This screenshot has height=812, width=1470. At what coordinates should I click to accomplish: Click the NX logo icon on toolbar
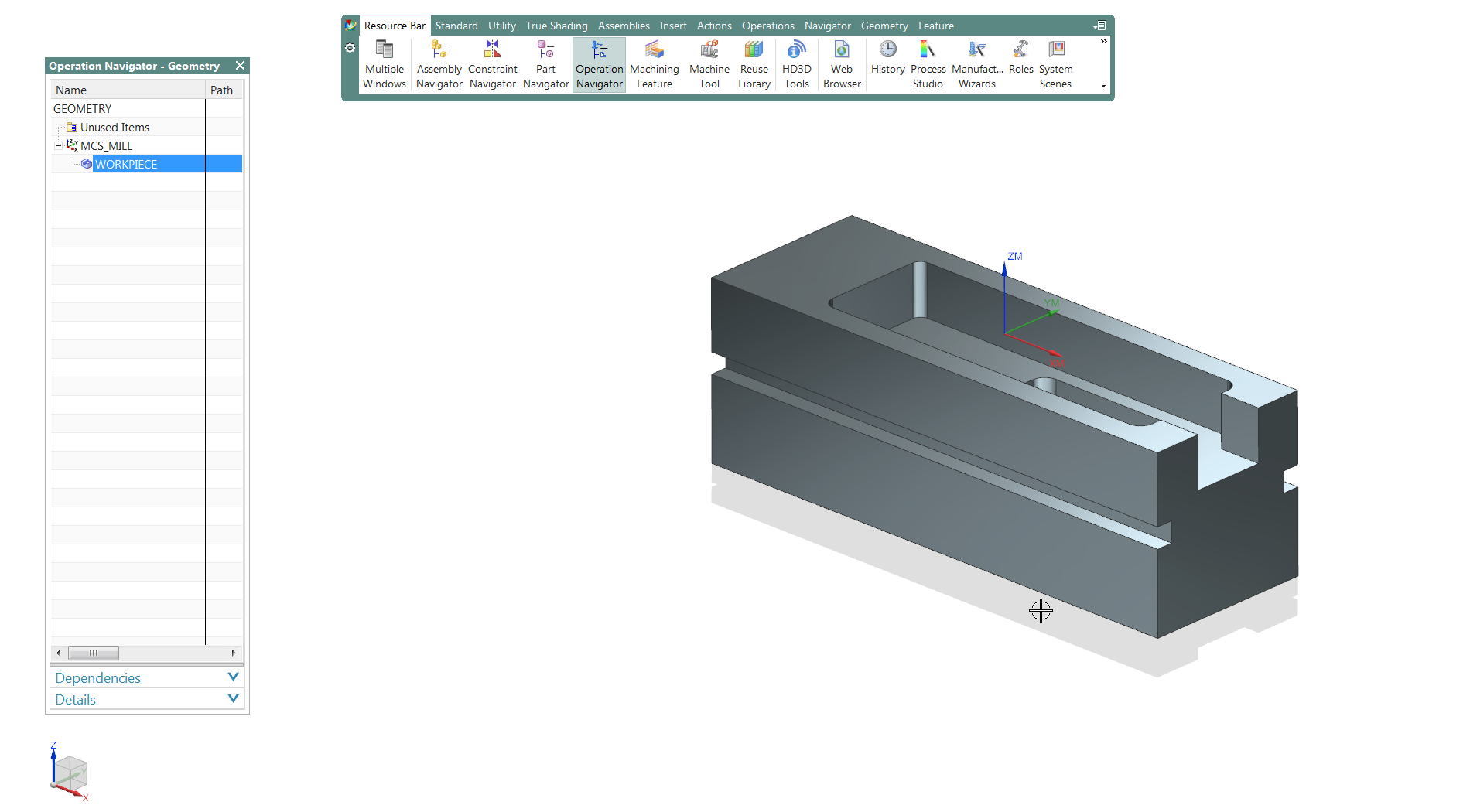350,26
